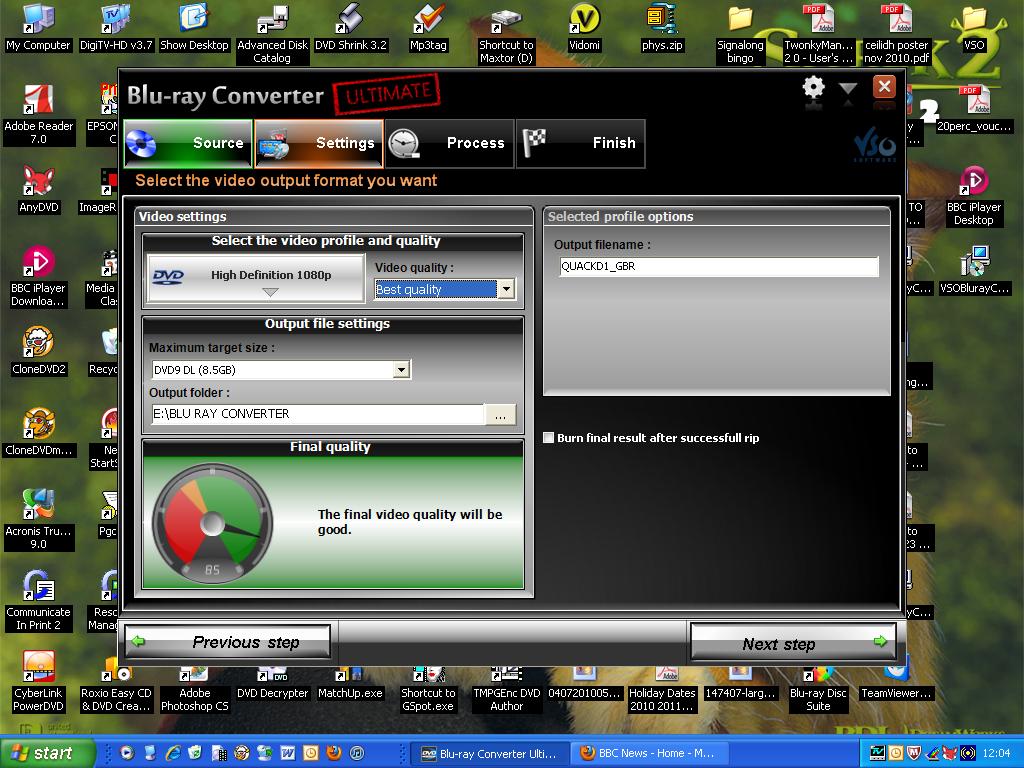Launch Microsoft Word from quick launch

click(x=287, y=753)
